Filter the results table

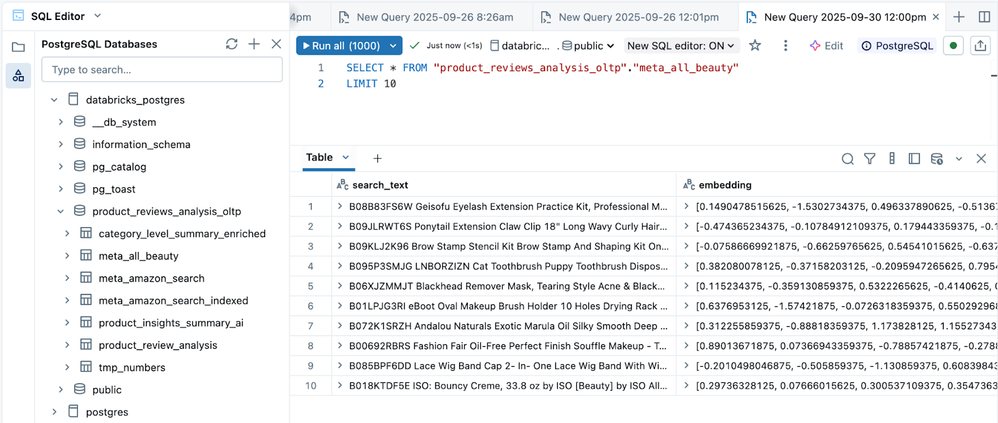tap(870, 159)
